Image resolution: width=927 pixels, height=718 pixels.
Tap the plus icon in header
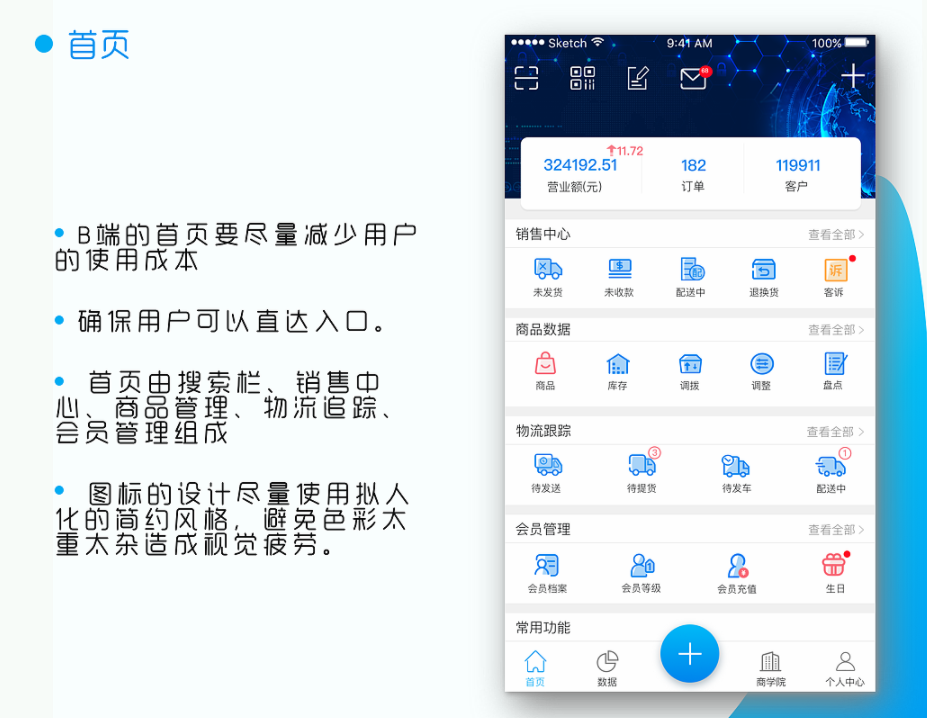coord(853,76)
